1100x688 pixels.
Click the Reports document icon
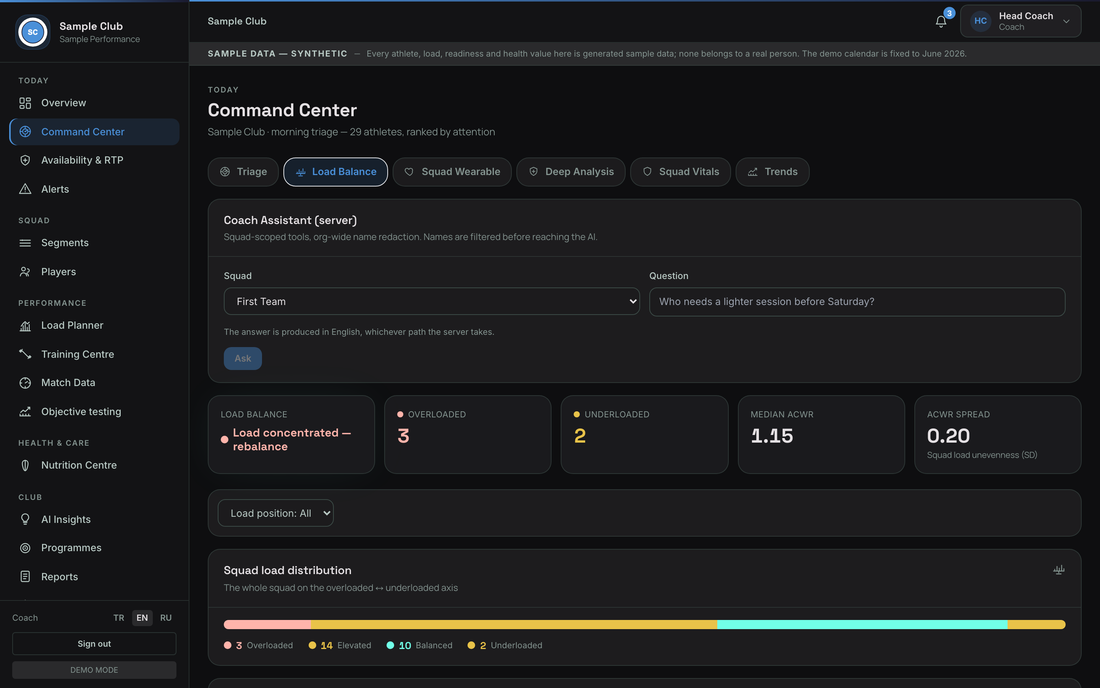[x=25, y=576]
